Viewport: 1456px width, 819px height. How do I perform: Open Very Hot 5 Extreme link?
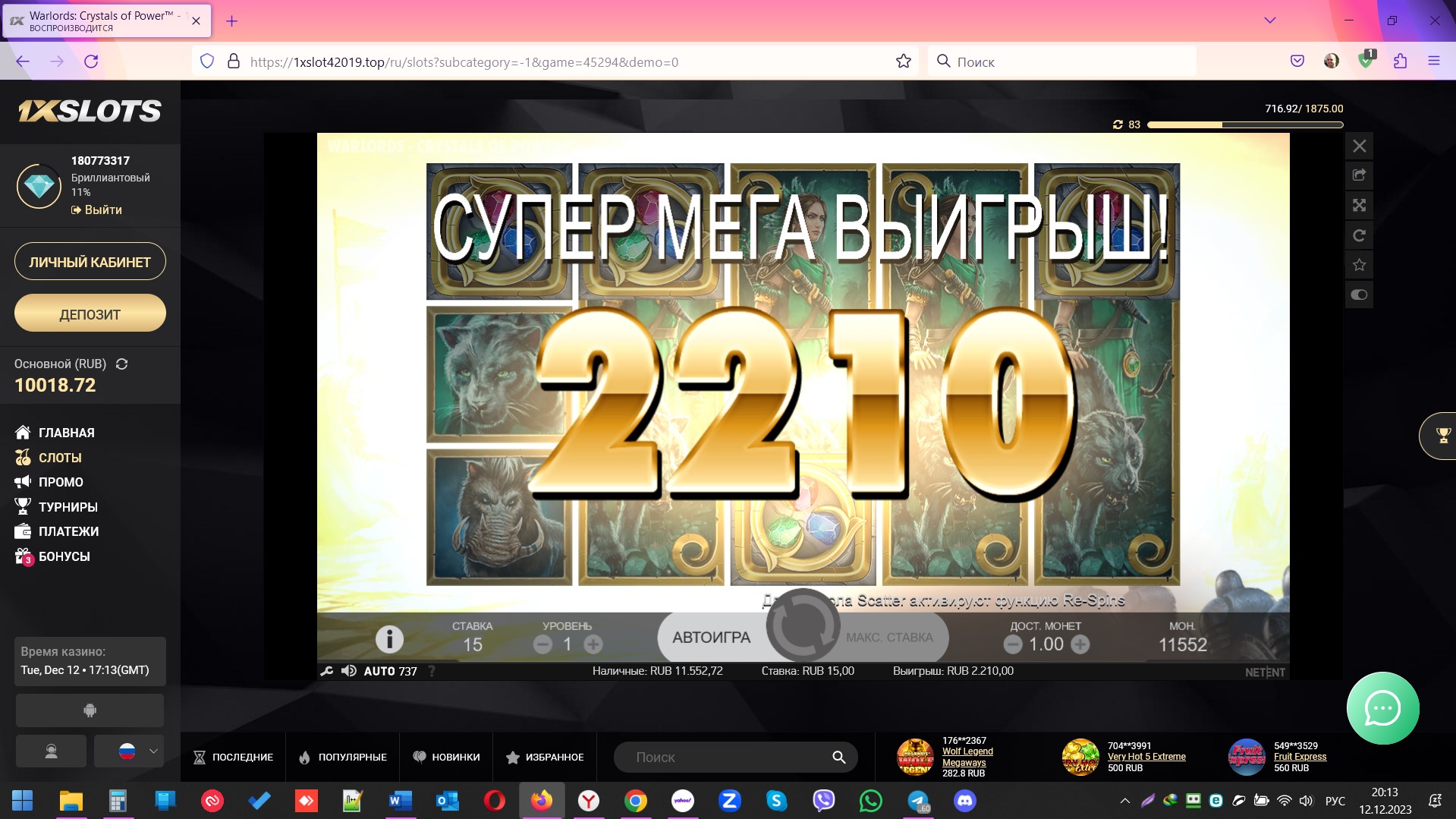coord(1146,757)
